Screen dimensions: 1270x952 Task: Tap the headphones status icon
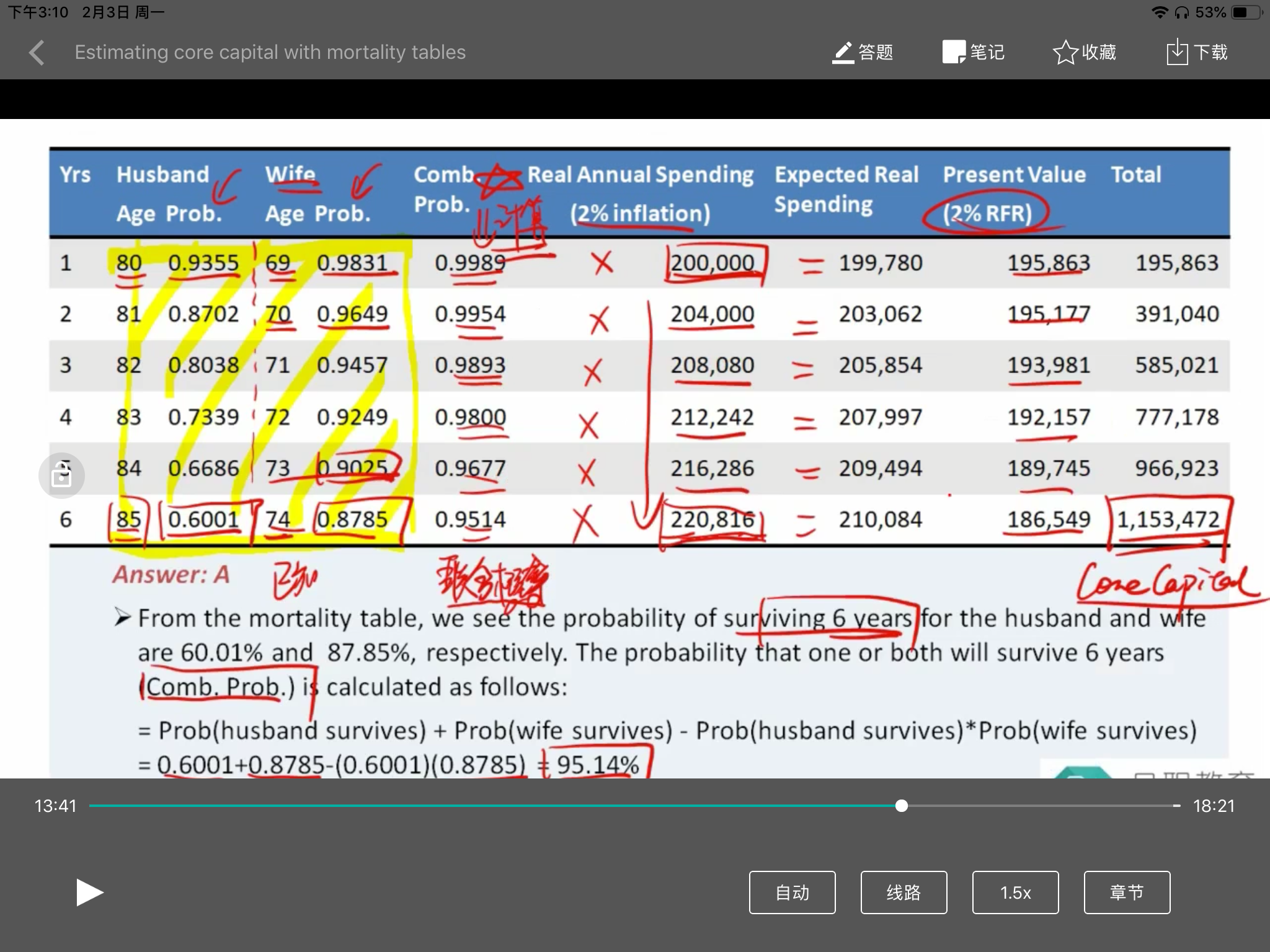pyautogui.click(x=1182, y=12)
